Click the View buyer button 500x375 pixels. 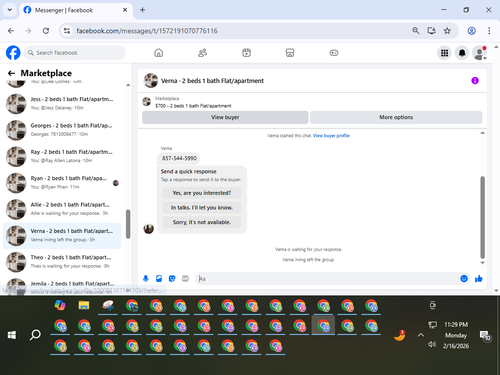[225, 117]
